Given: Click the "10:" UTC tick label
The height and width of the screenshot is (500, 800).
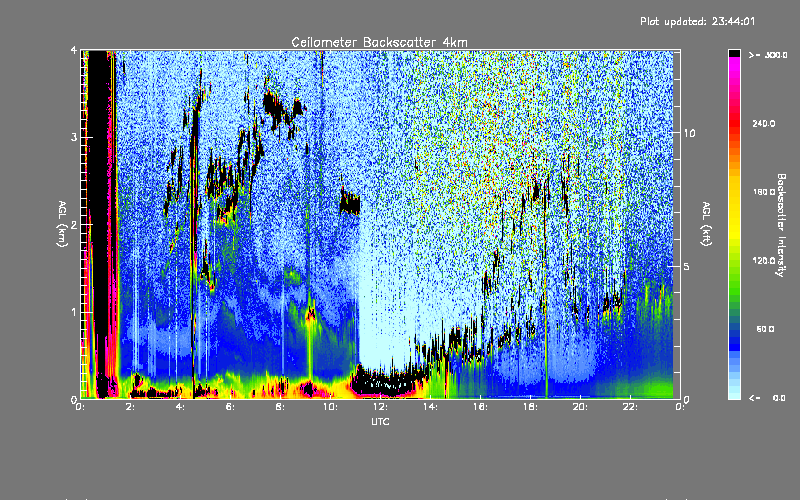Looking at the screenshot, I should tap(330, 407).
